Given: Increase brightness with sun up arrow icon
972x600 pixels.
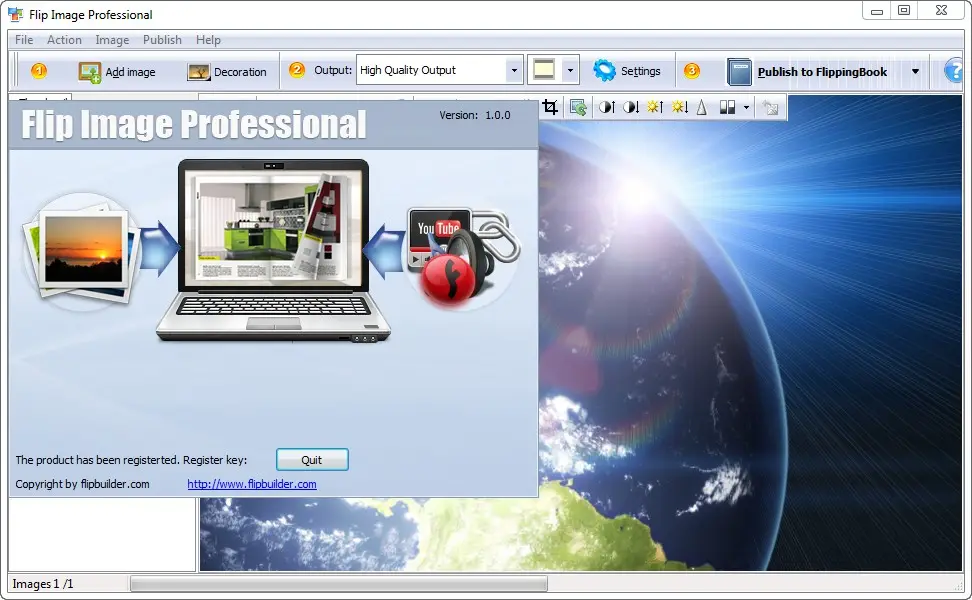Looking at the screenshot, I should pos(655,107).
